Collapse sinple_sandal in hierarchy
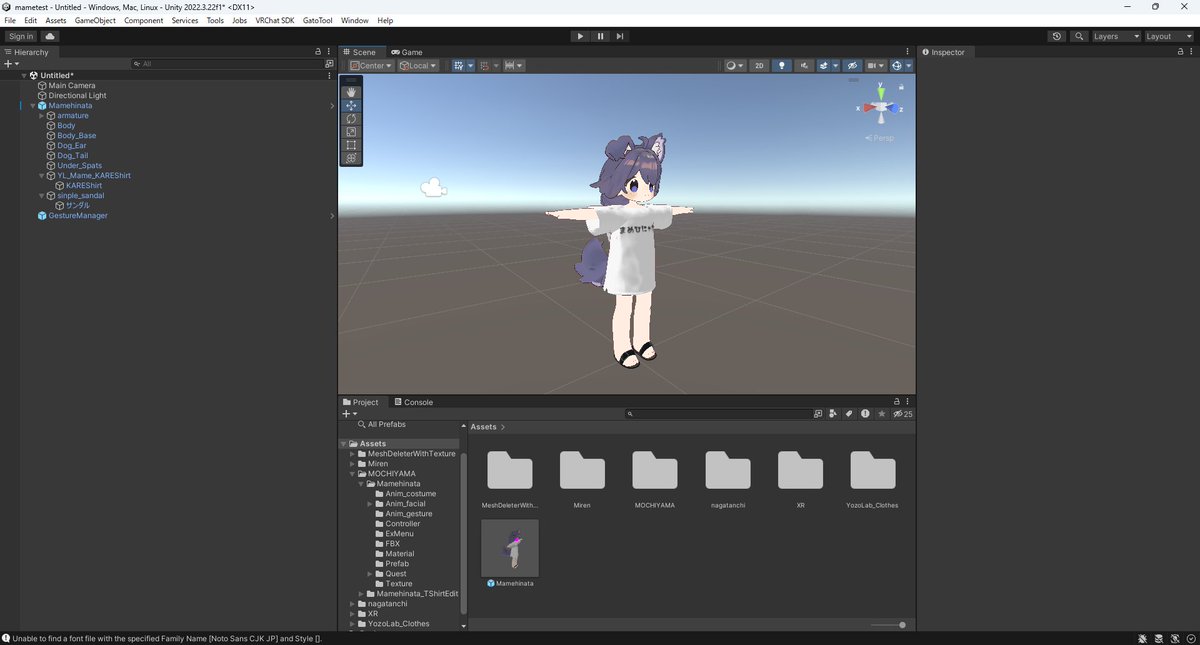The image size is (1200, 645). (x=42, y=195)
